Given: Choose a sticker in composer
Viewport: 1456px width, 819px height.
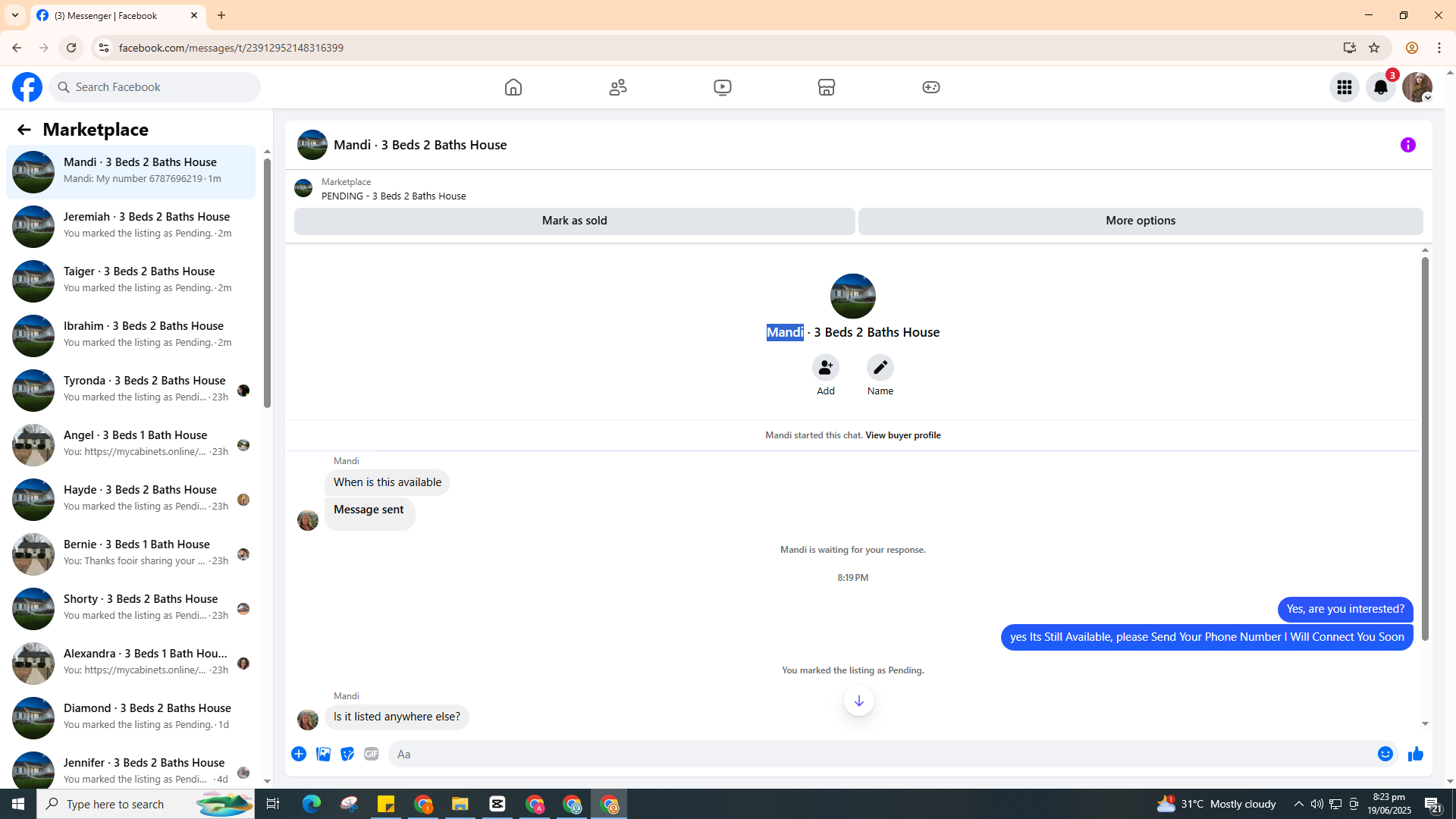Looking at the screenshot, I should [x=347, y=754].
